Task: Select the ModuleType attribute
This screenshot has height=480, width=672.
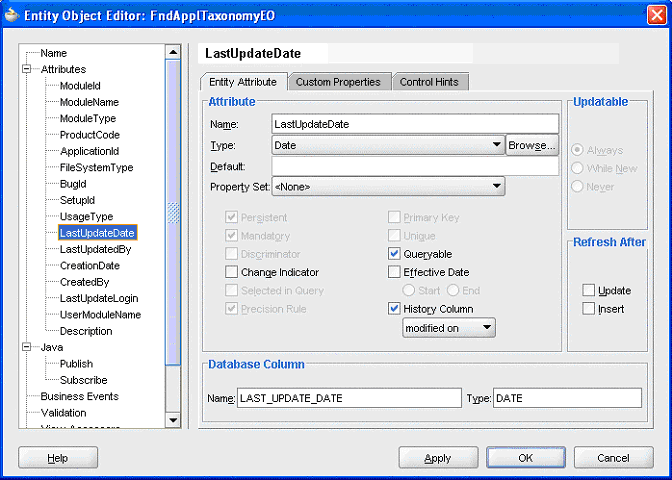Action: pyautogui.click(x=88, y=118)
